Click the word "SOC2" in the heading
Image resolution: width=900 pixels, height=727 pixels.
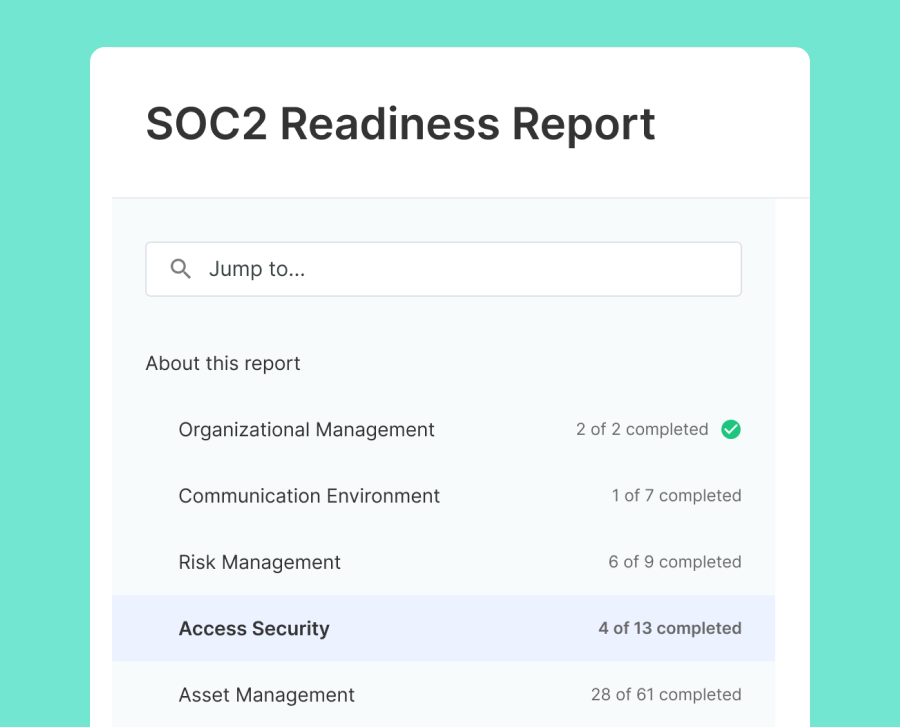point(206,124)
